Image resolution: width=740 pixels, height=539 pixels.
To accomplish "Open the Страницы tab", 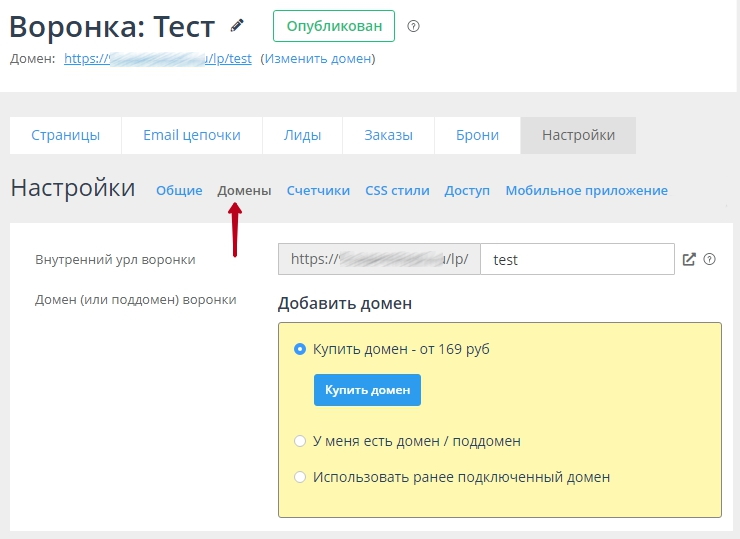I will coord(65,135).
